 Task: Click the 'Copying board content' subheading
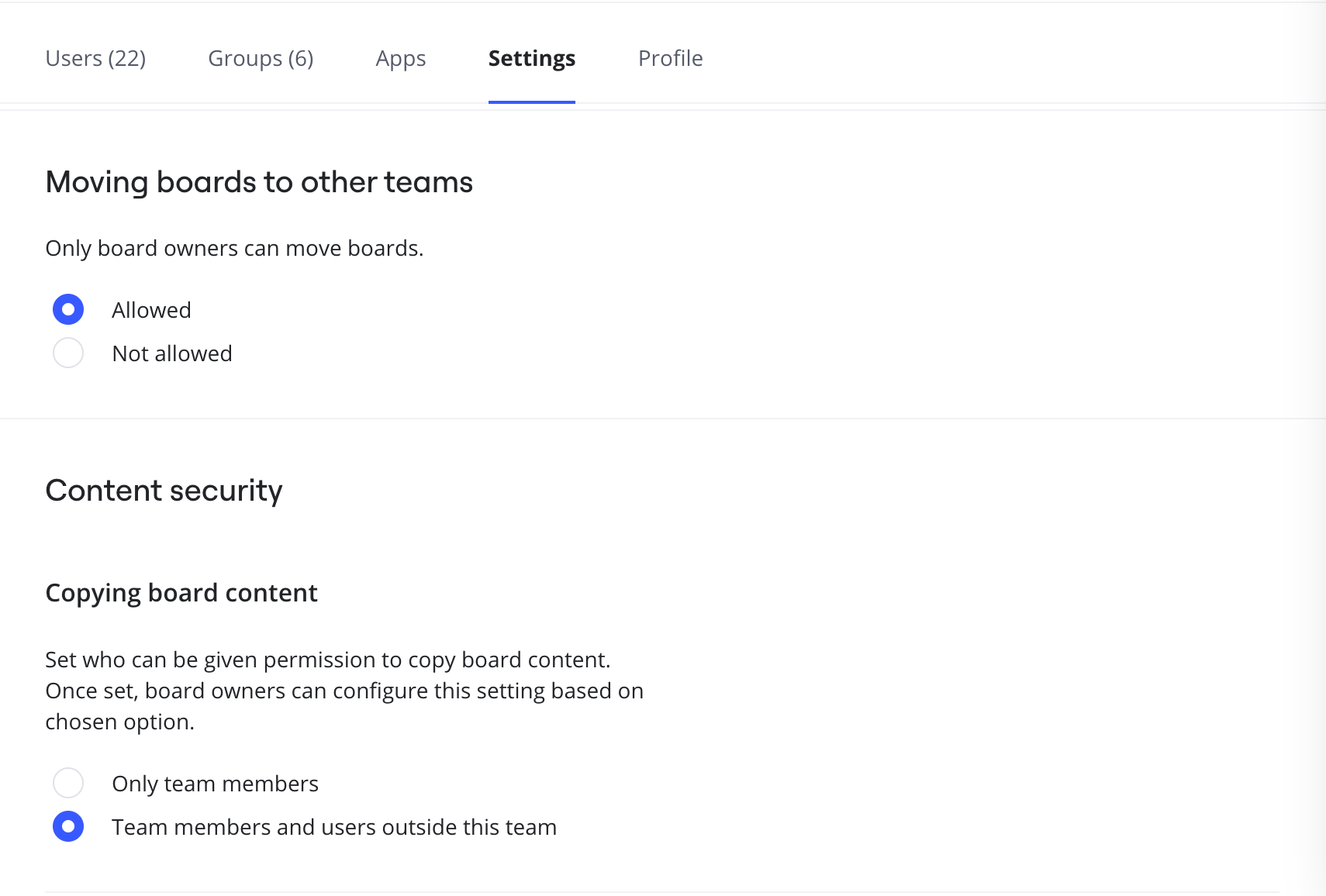pos(181,593)
